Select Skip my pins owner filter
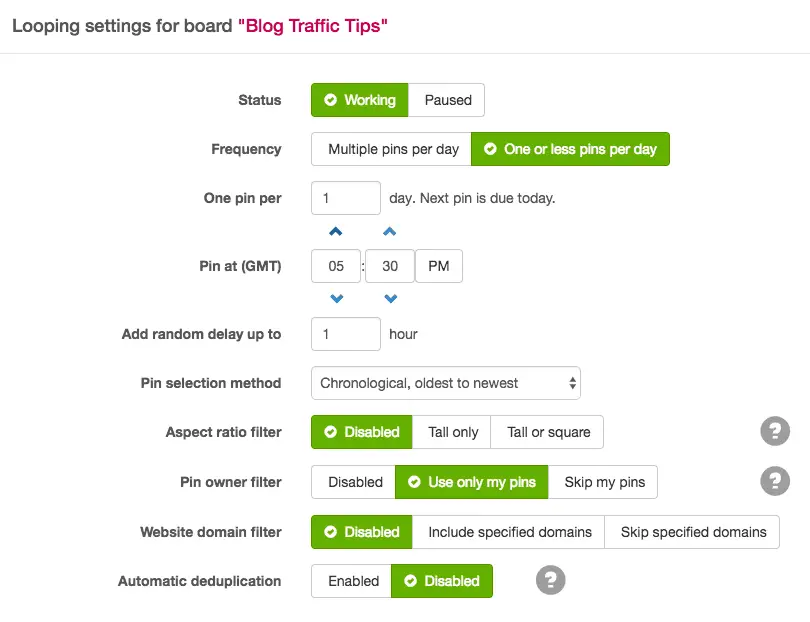Image resolution: width=810 pixels, height=622 pixels. click(603, 481)
